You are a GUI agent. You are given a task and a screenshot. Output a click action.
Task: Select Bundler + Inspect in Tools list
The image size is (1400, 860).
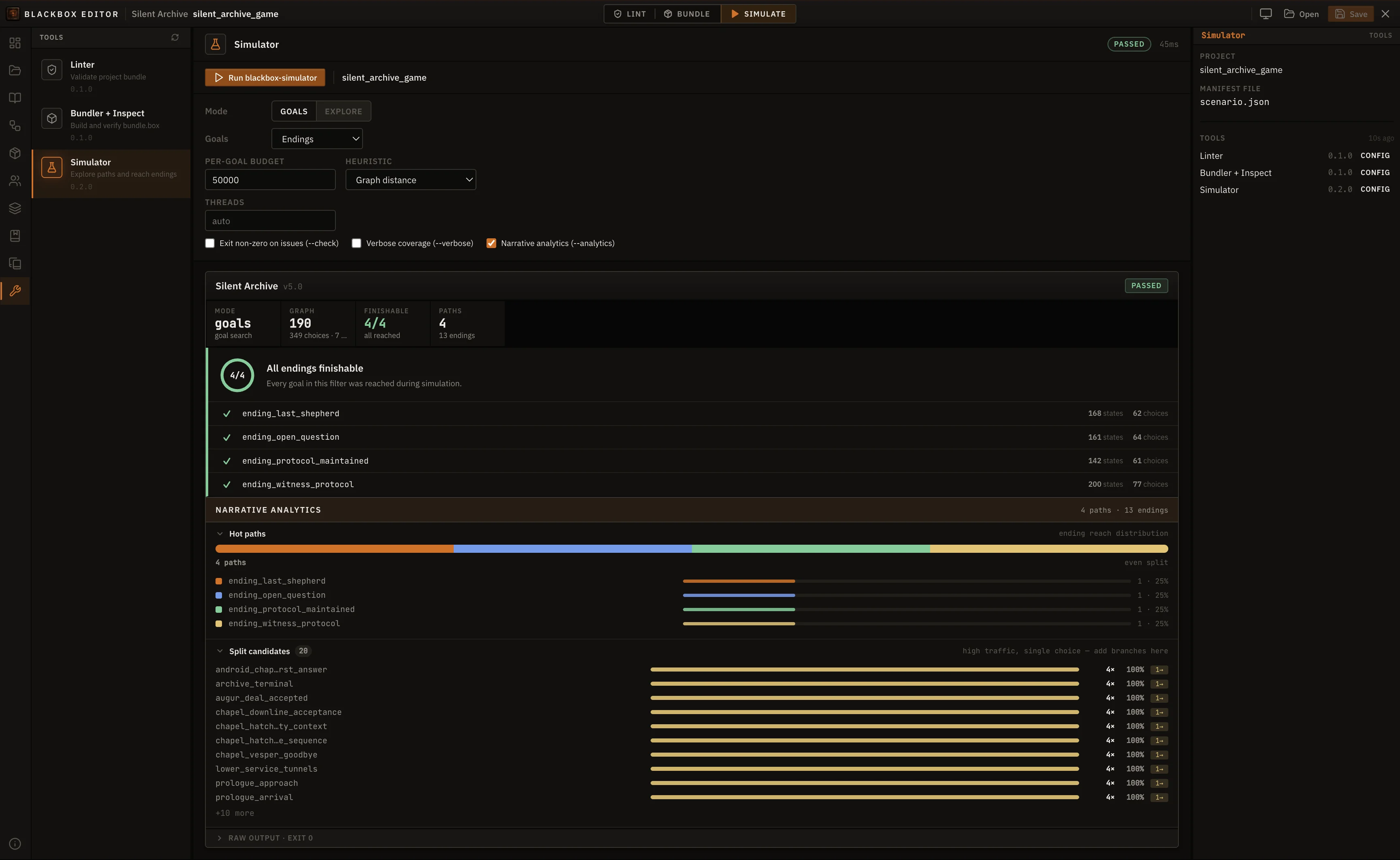(111, 124)
